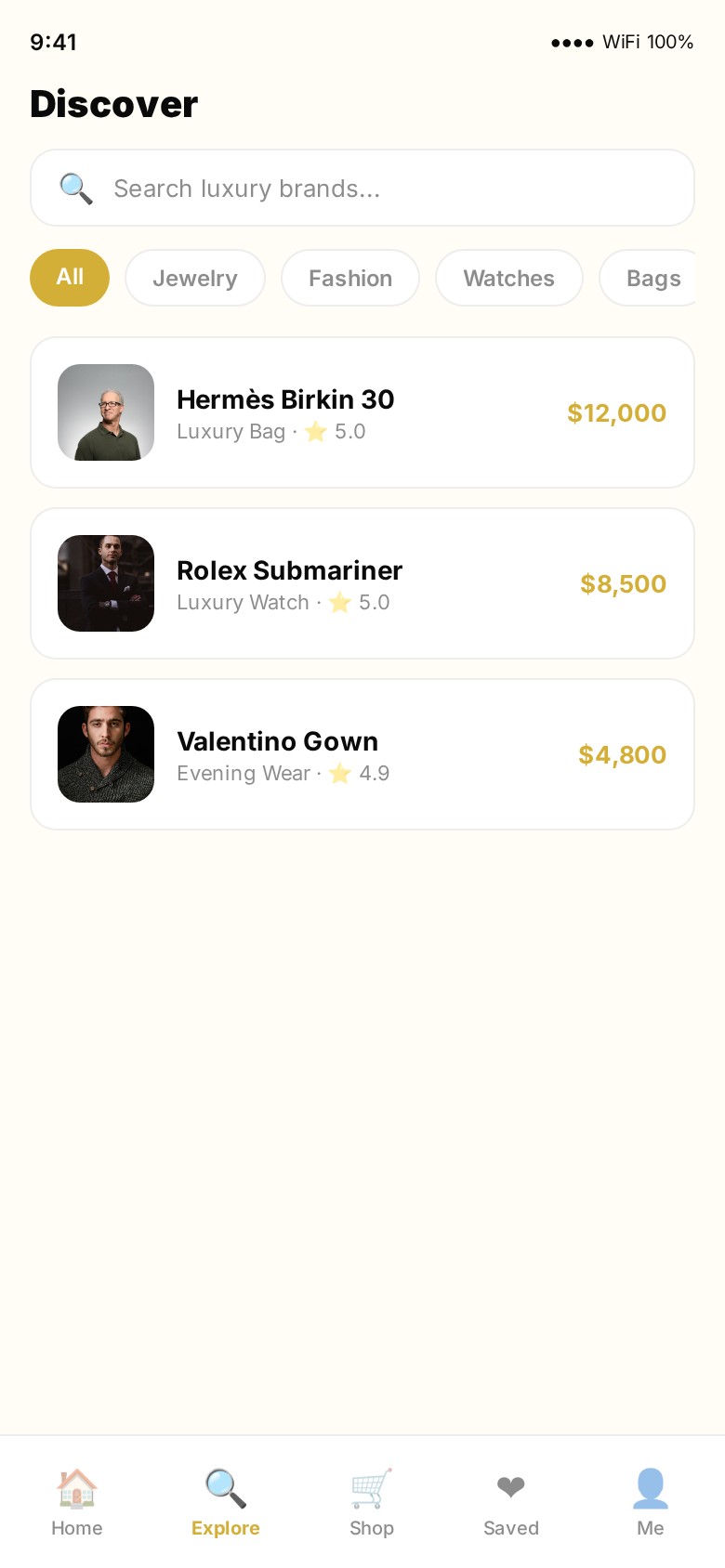725x1568 pixels.
Task: Tap the Rolex Submariner thumbnail image
Action: click(106, 583)
